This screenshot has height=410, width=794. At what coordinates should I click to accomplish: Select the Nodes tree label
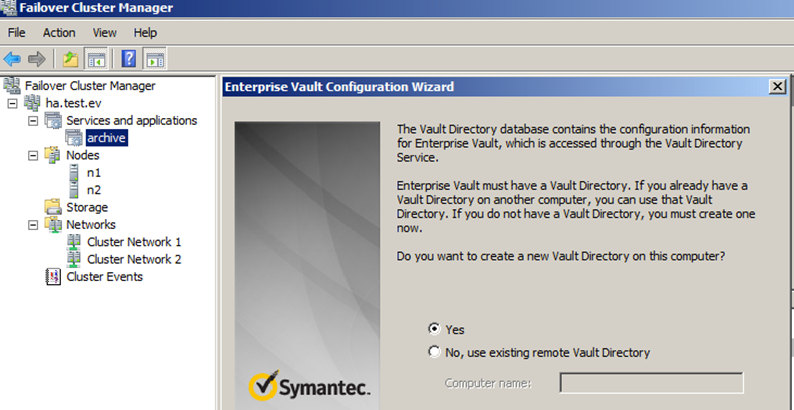coord(83,155)
